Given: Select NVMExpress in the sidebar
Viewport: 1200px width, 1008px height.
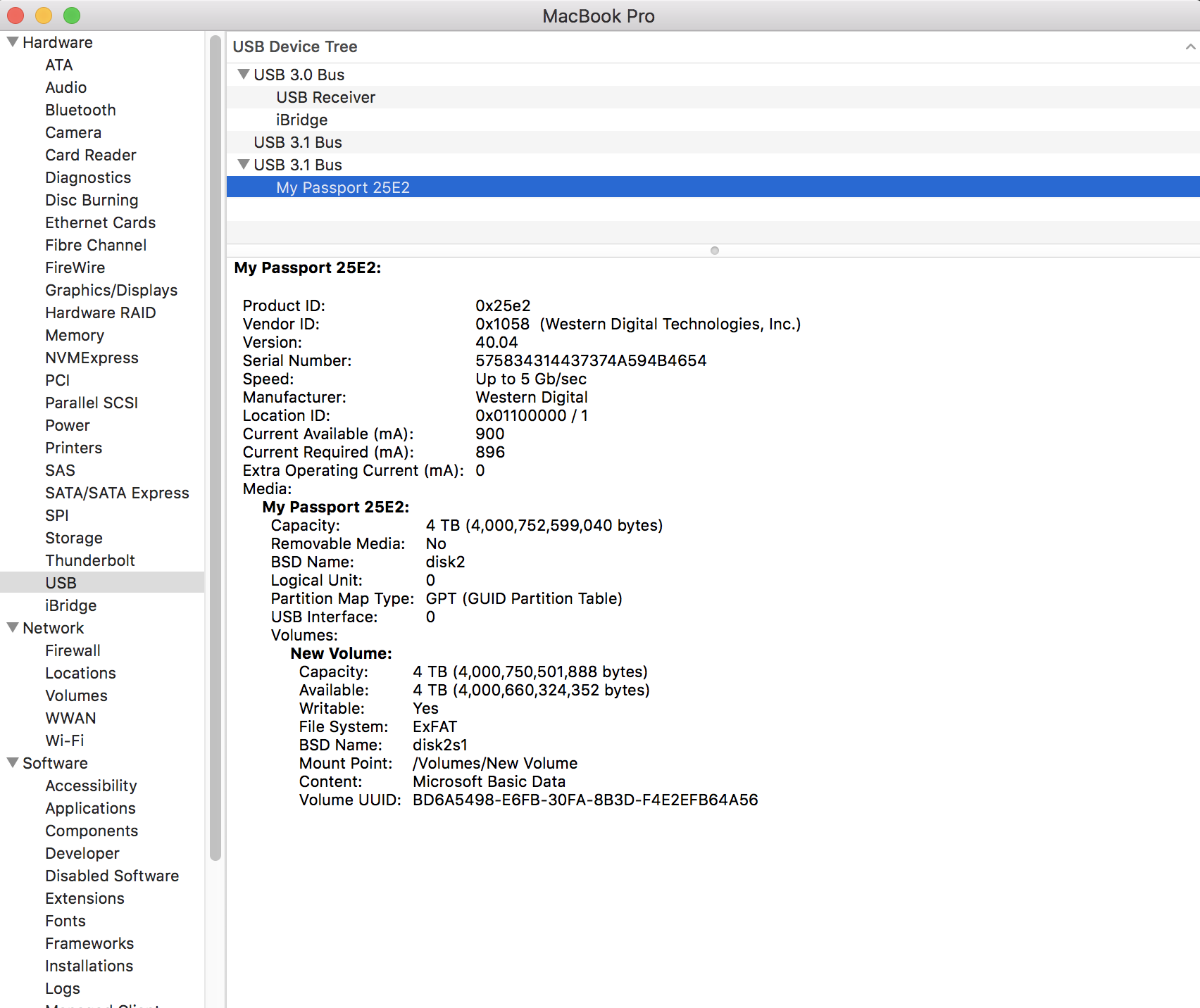Looking at the screenshot, I should pyautogui.click(x=92, y=358).
